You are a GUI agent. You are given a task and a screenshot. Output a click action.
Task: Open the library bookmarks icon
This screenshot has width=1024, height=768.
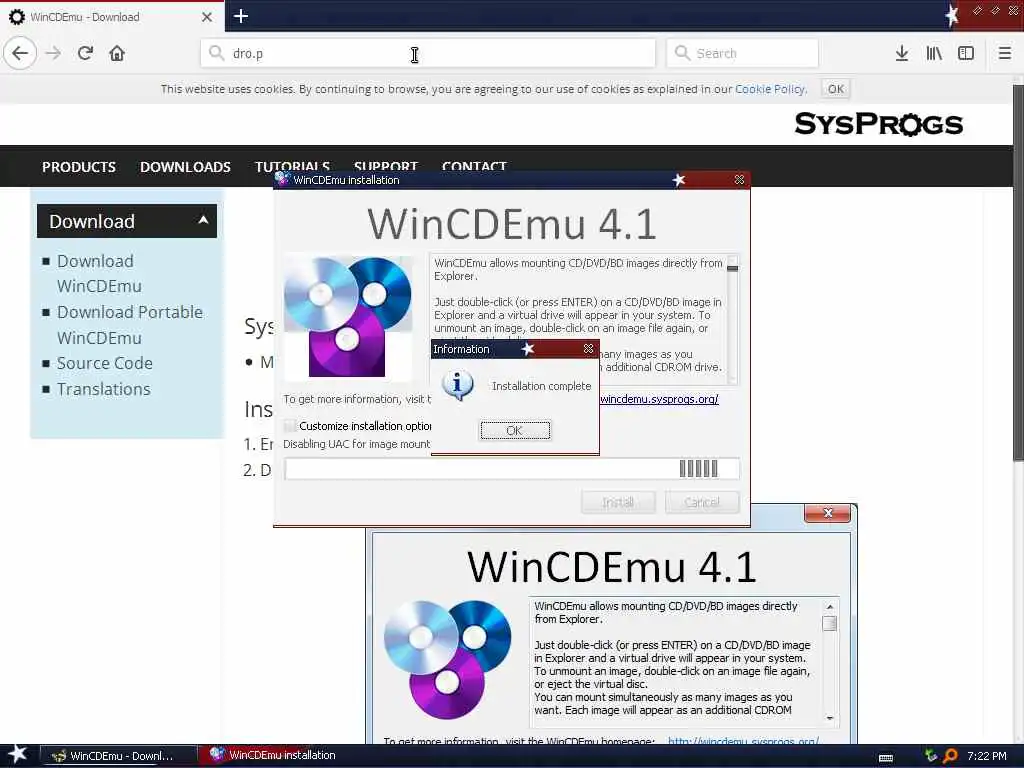(934, 53)
